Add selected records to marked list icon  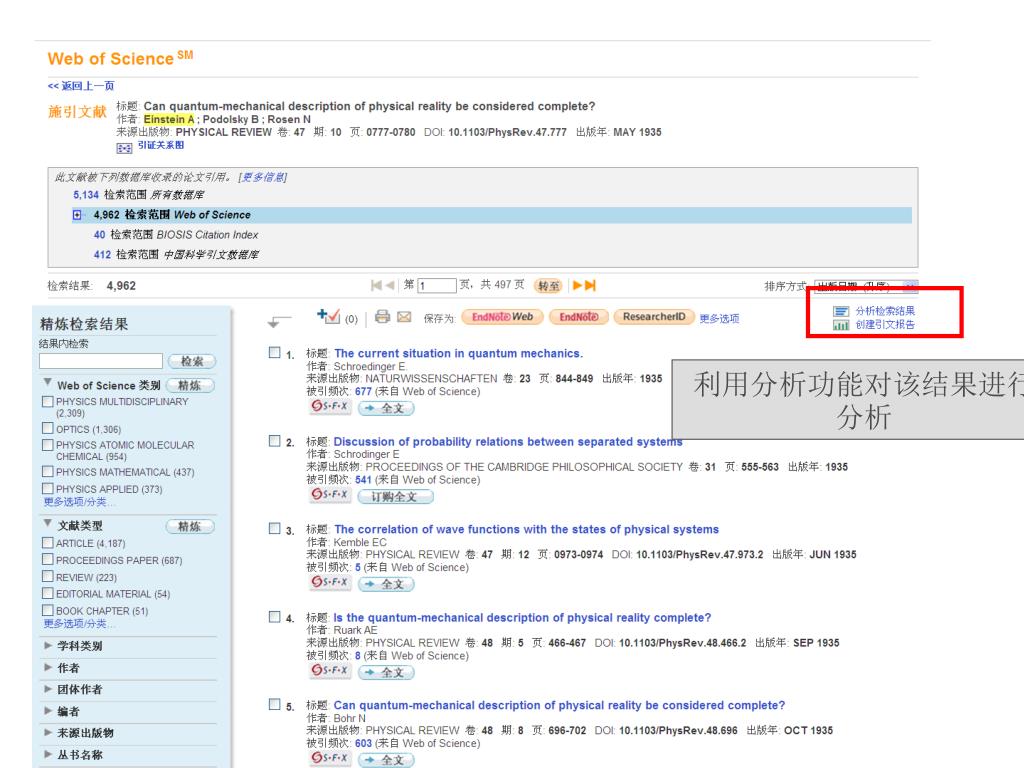[x=328, y=317]
